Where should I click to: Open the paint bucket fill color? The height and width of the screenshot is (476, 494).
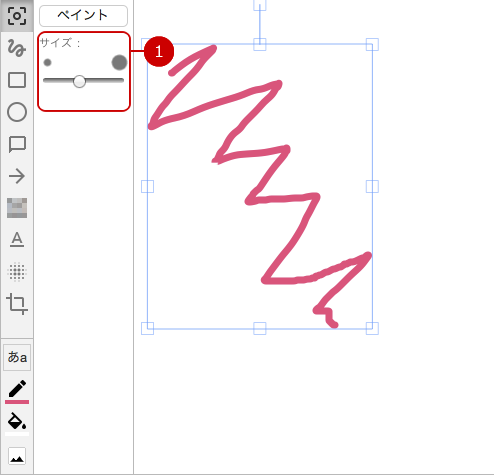(x=17, y=423)
